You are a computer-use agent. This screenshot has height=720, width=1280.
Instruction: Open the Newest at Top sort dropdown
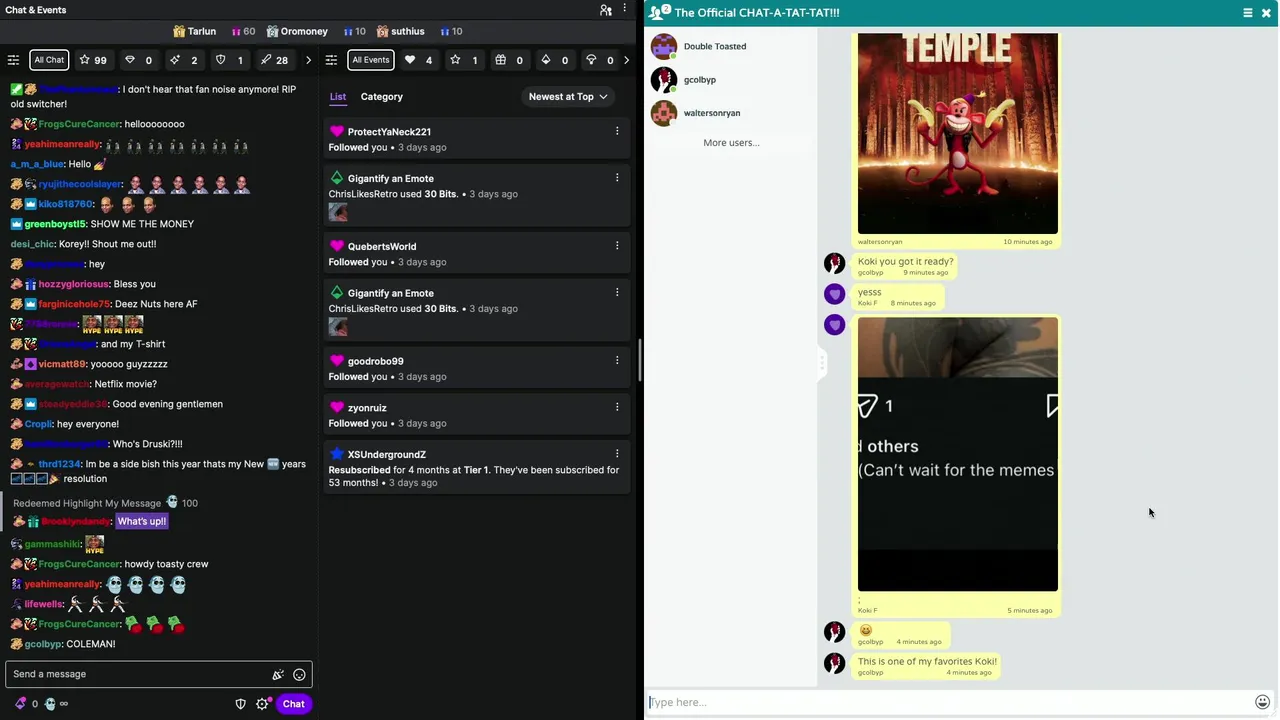click(x=568, y=97)
